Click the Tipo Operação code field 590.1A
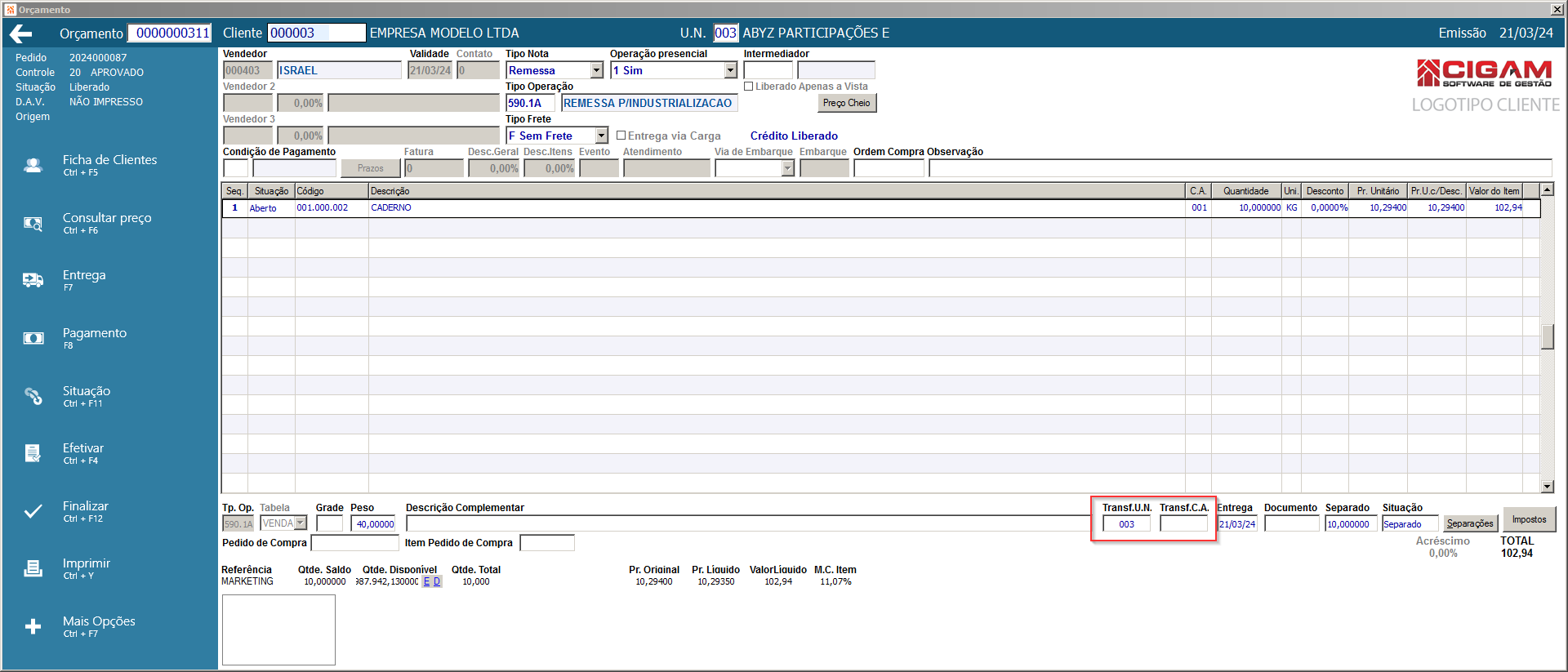 (x=530, y=103)
